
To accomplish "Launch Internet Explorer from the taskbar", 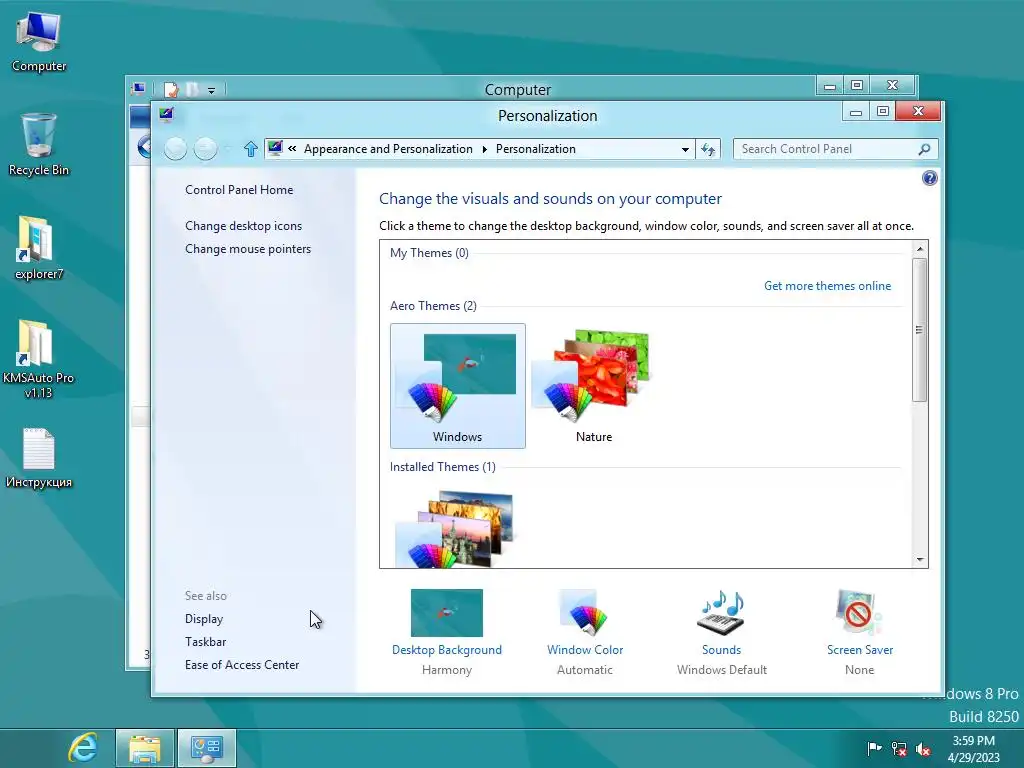I will click(x=84, y=748).
